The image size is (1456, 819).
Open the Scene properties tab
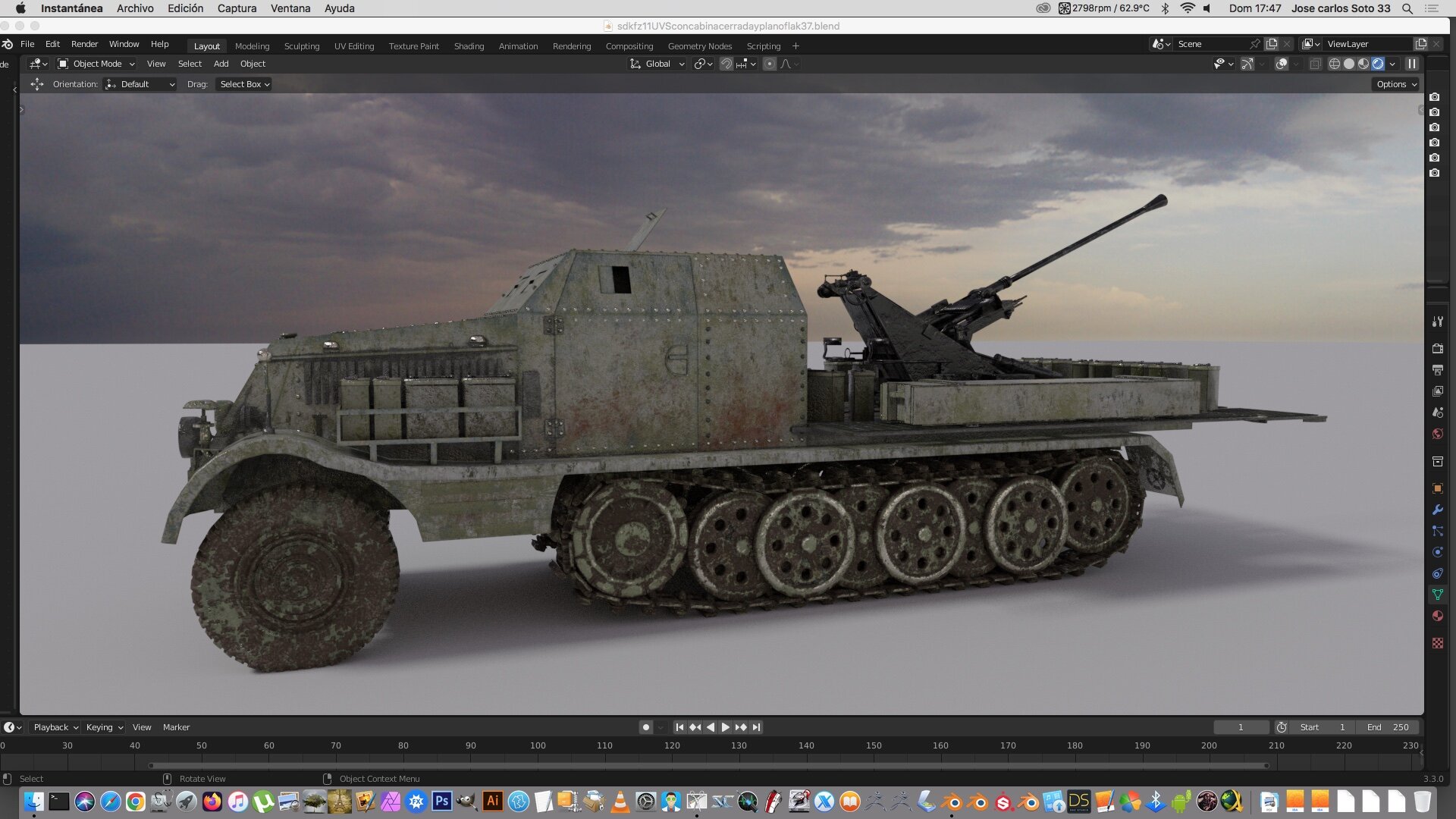pos(1437,413)
